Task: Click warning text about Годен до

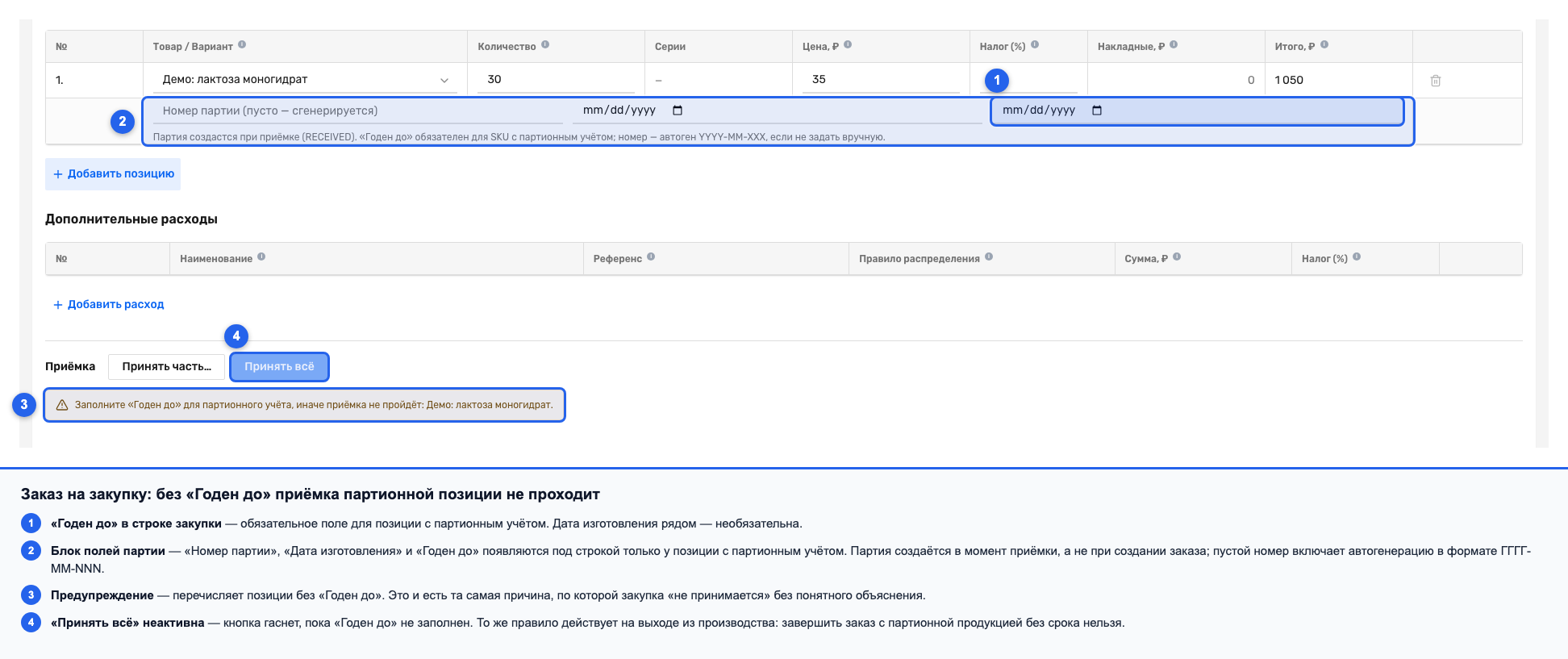Action: (314, 405)
